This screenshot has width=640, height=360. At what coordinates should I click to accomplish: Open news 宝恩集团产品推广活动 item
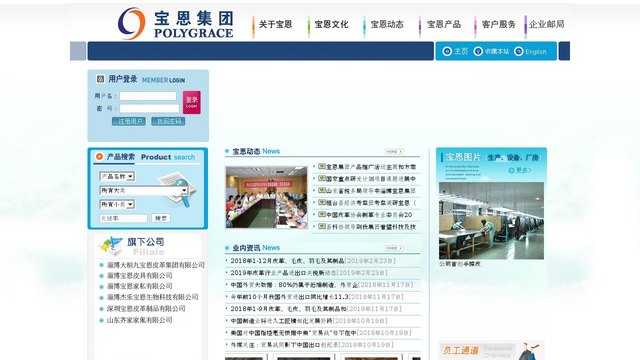371,167
